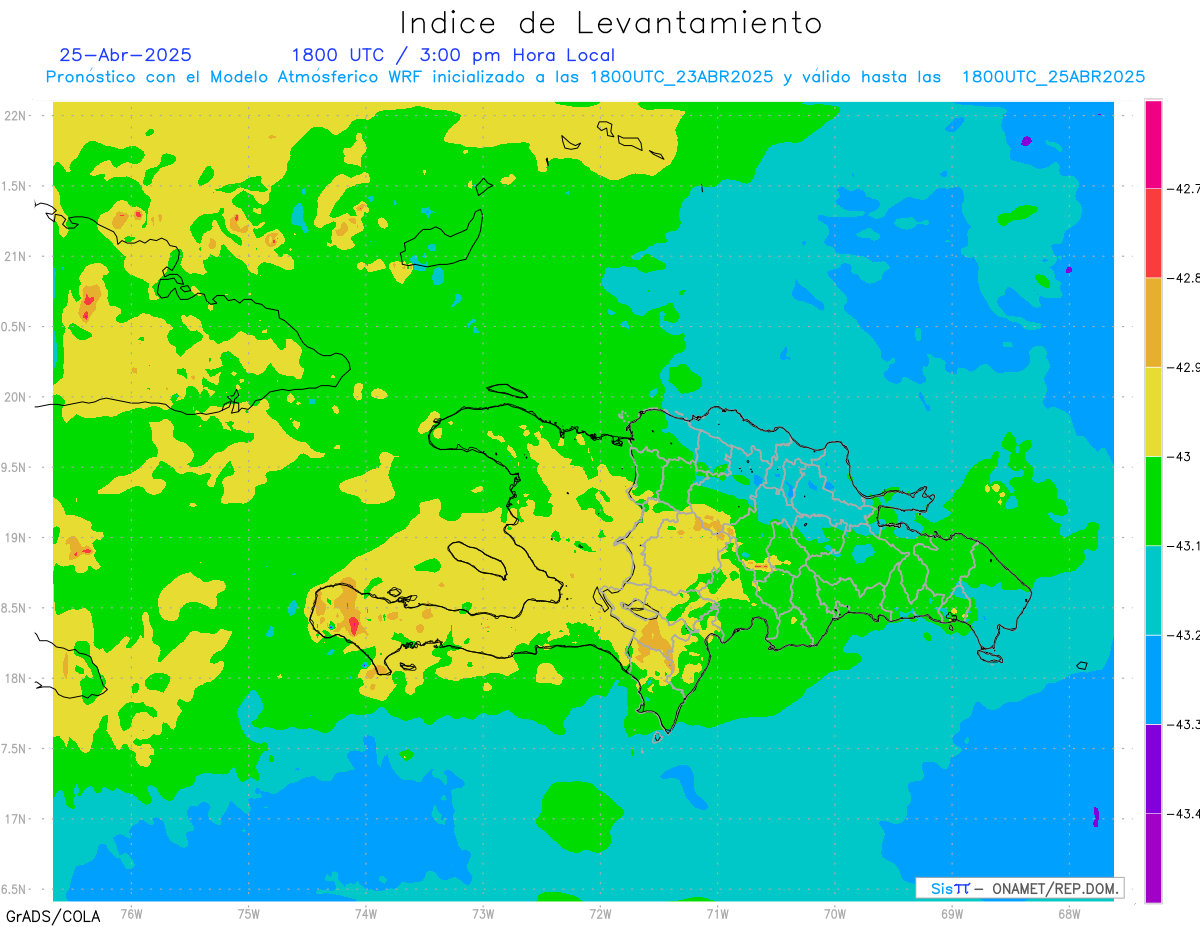Screen dimensions: 1200x927
Task: Click the "-43.3" legend value
Action: tap(1183, 724)
